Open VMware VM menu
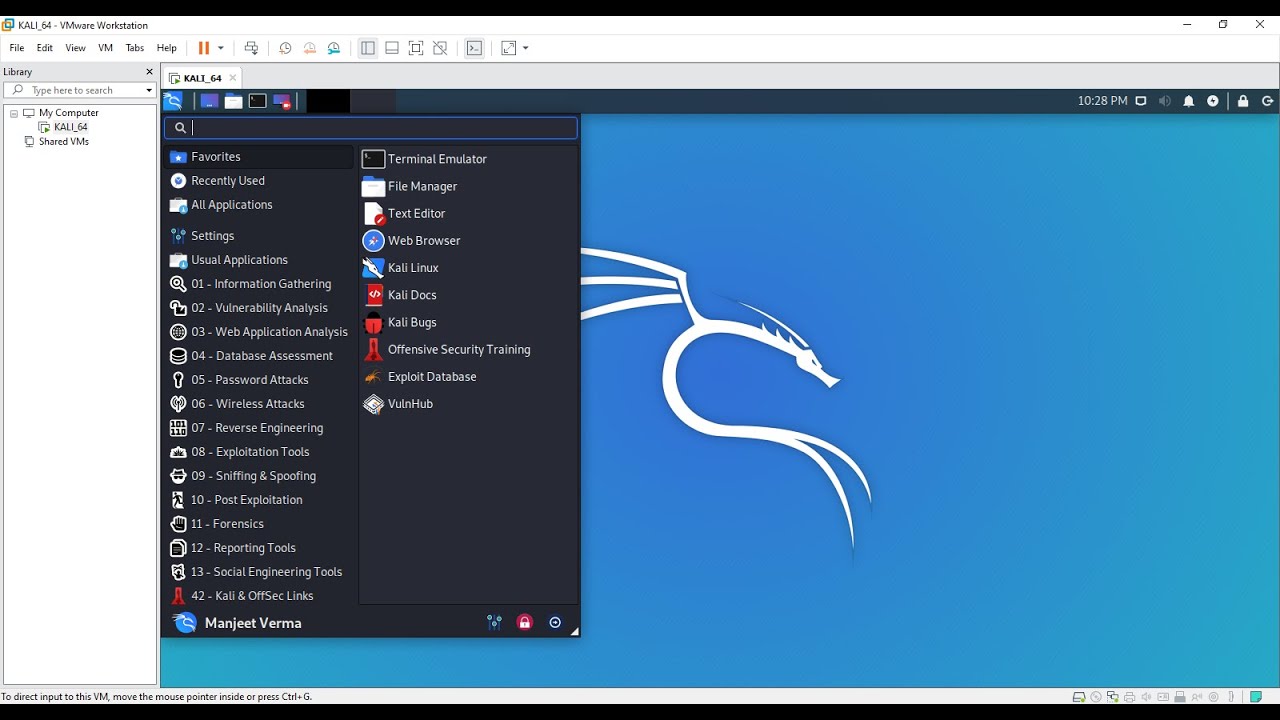Viewport: 1280px width, 720px height. 105,48
